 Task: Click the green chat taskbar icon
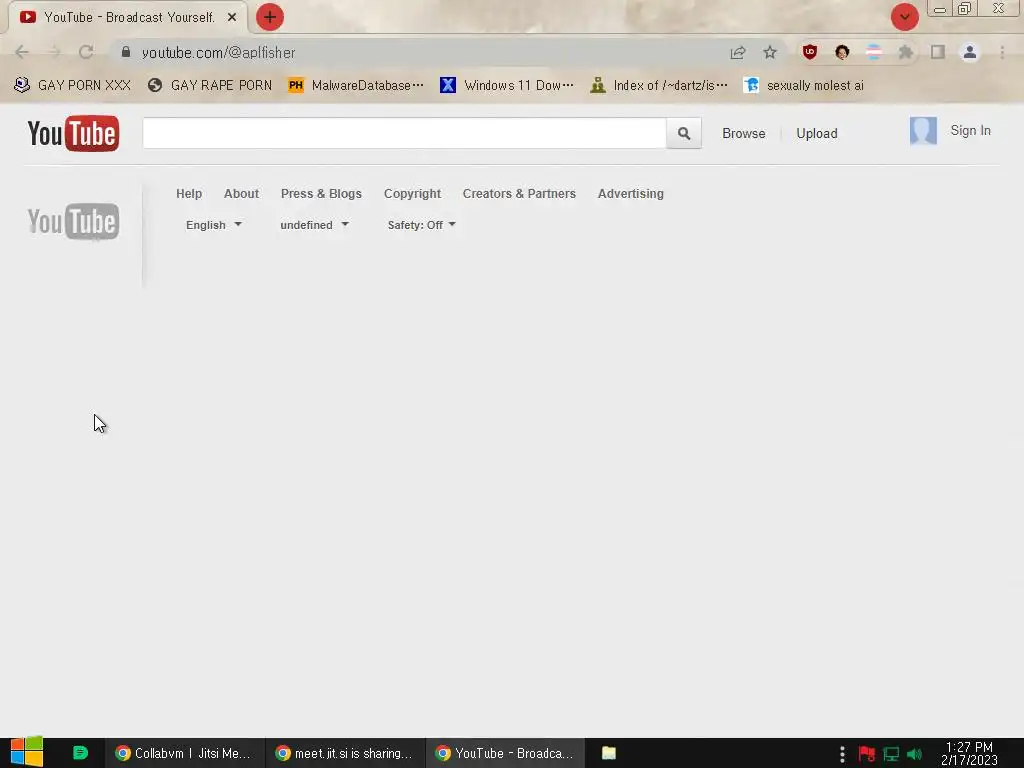coord(80,753)
